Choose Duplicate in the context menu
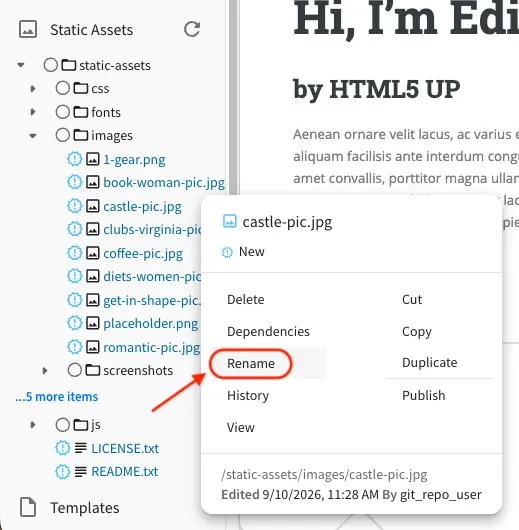519x530 pixels. tap(429, 363)
